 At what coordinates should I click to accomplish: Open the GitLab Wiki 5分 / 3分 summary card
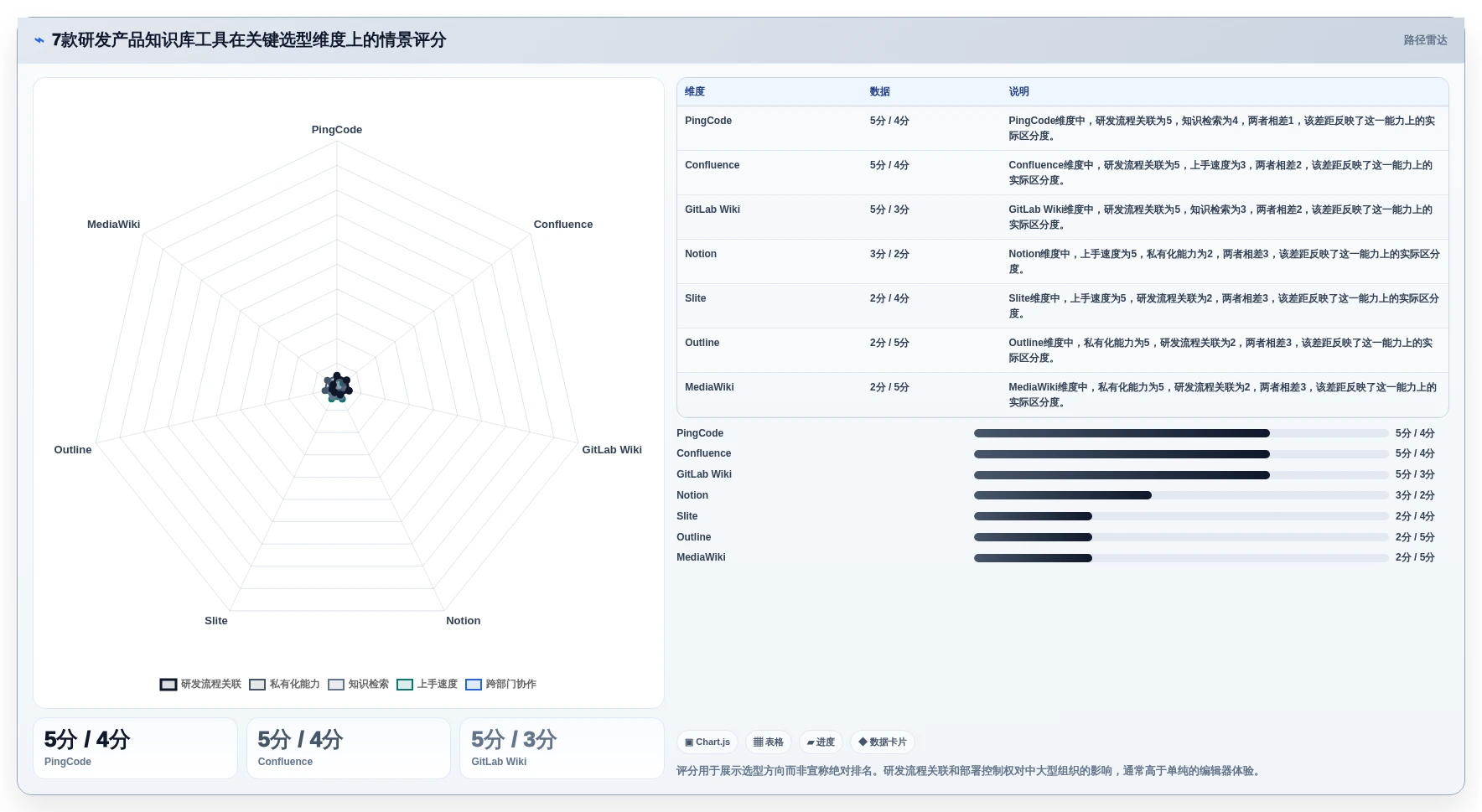pos(562,748)
